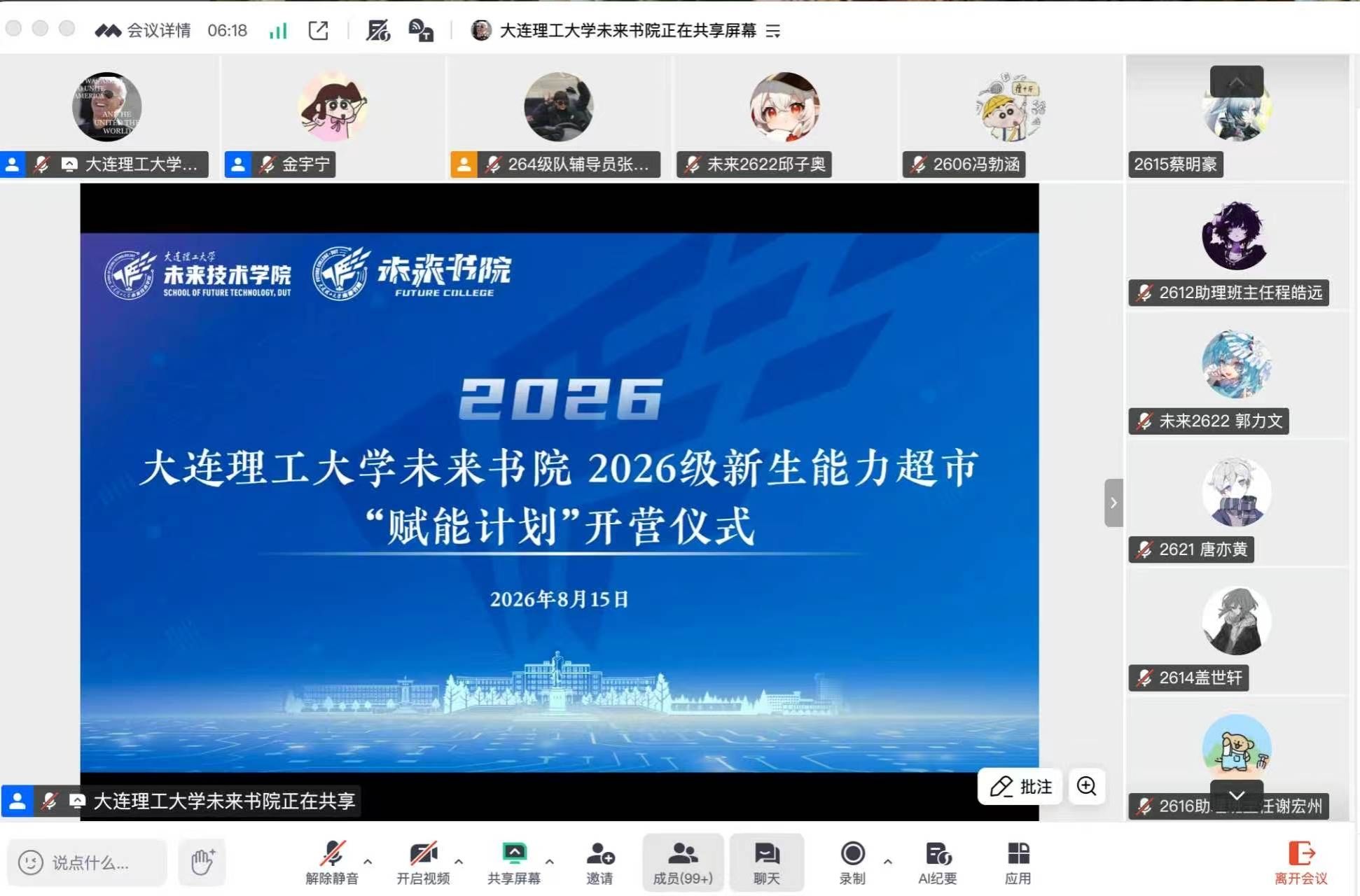Select 未来2622邱子奥's avatar
The height and width of the screenshot is (896, 1360).
(x=784, y=107)
